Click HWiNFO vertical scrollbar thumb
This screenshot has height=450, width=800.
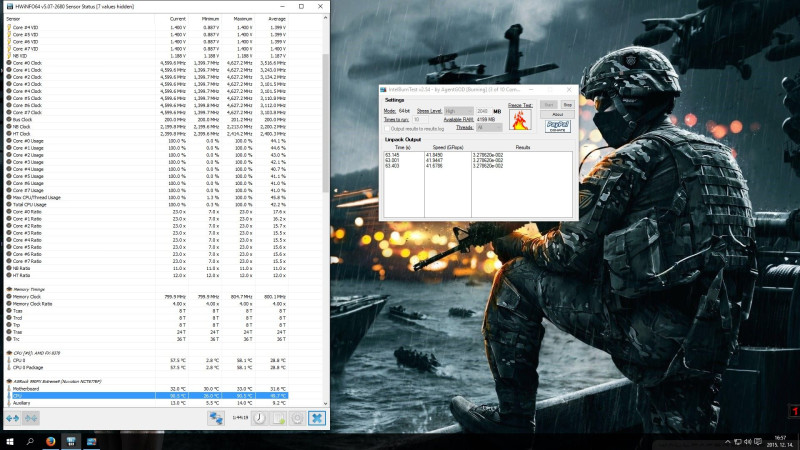click(x=326, y=122)
